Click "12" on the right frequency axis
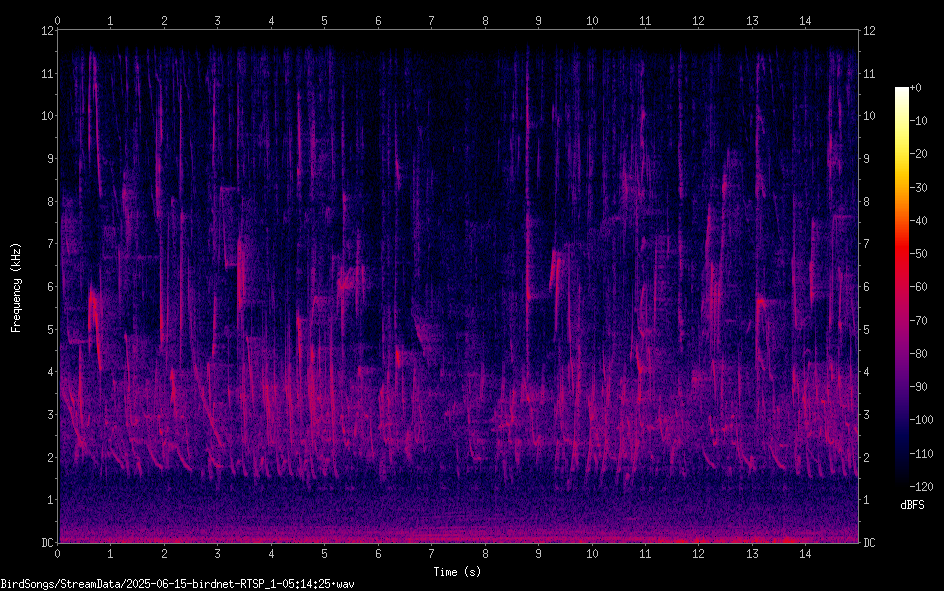Viewport: 944px width, 591px height. pyautogui.click(x=869, y=31)
